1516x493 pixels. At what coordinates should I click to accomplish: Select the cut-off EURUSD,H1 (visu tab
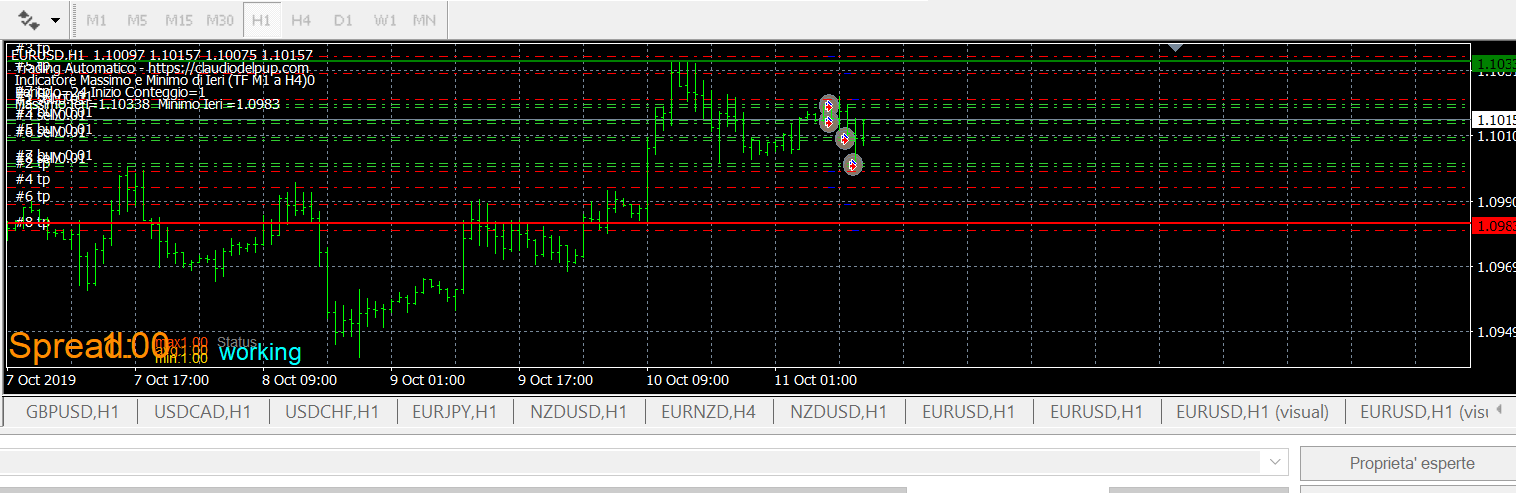point(1424,411)
